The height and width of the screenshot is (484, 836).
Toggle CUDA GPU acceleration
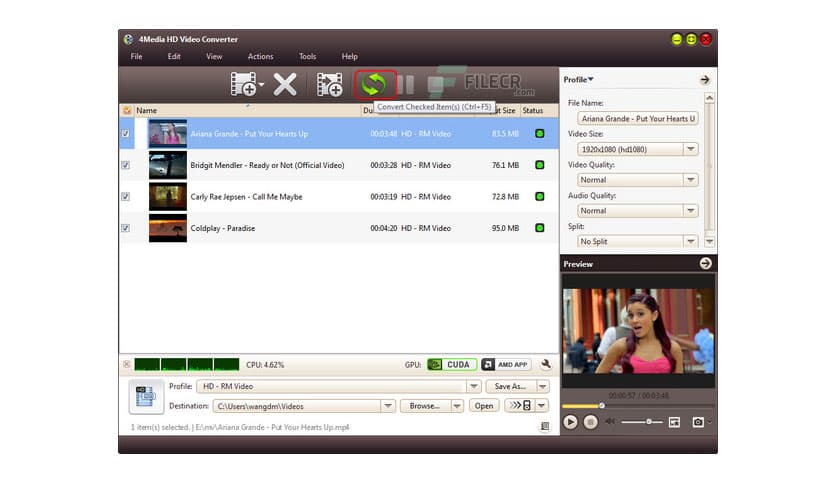pyautogui.click(x=452, y=365)
